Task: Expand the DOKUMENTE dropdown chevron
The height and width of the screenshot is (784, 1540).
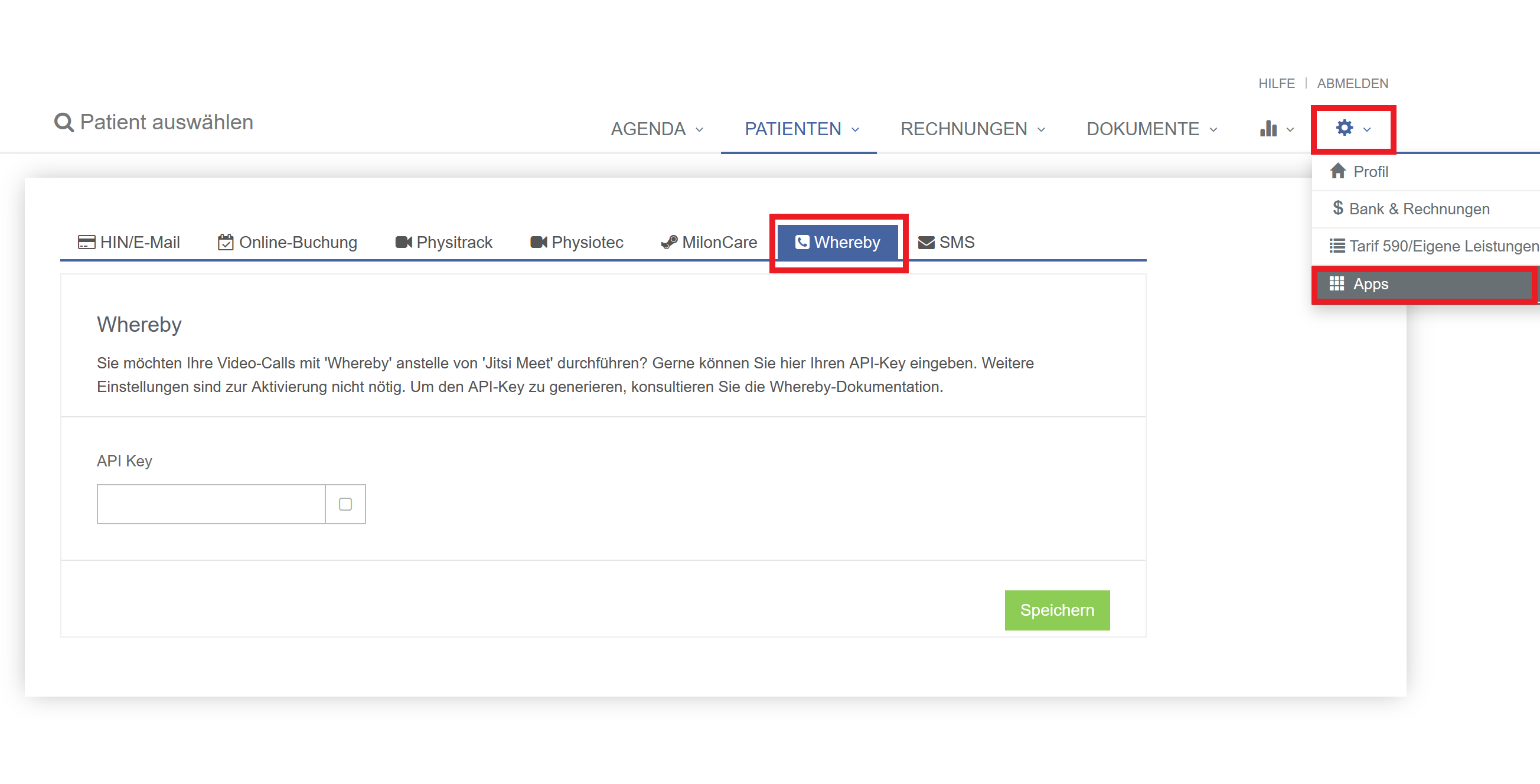Action: pos(1213,130)
